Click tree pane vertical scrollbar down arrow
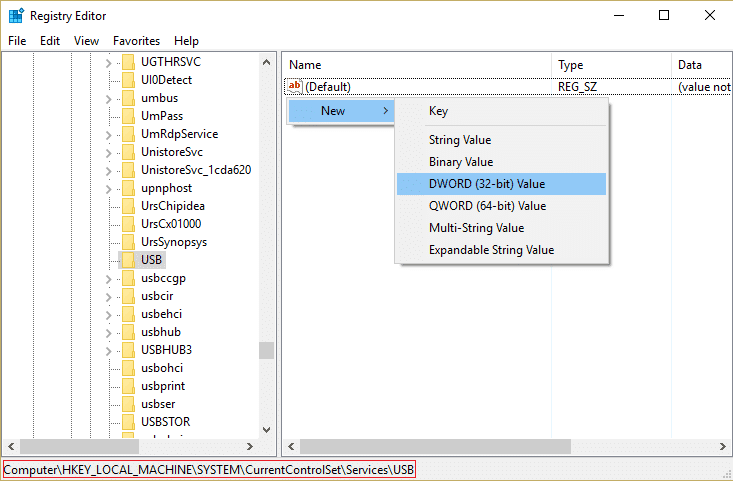 pos(266,430)
